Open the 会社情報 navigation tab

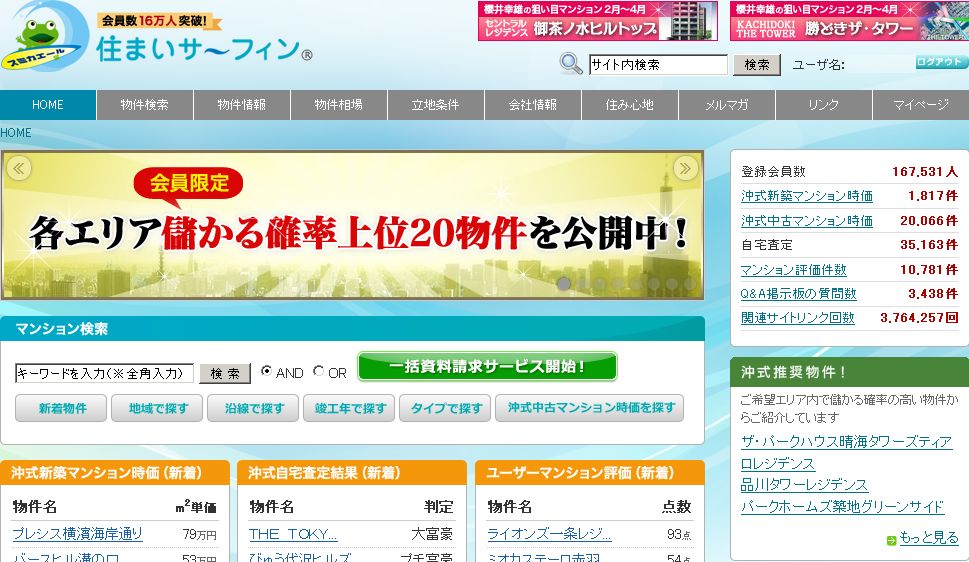tap(532, 105)
